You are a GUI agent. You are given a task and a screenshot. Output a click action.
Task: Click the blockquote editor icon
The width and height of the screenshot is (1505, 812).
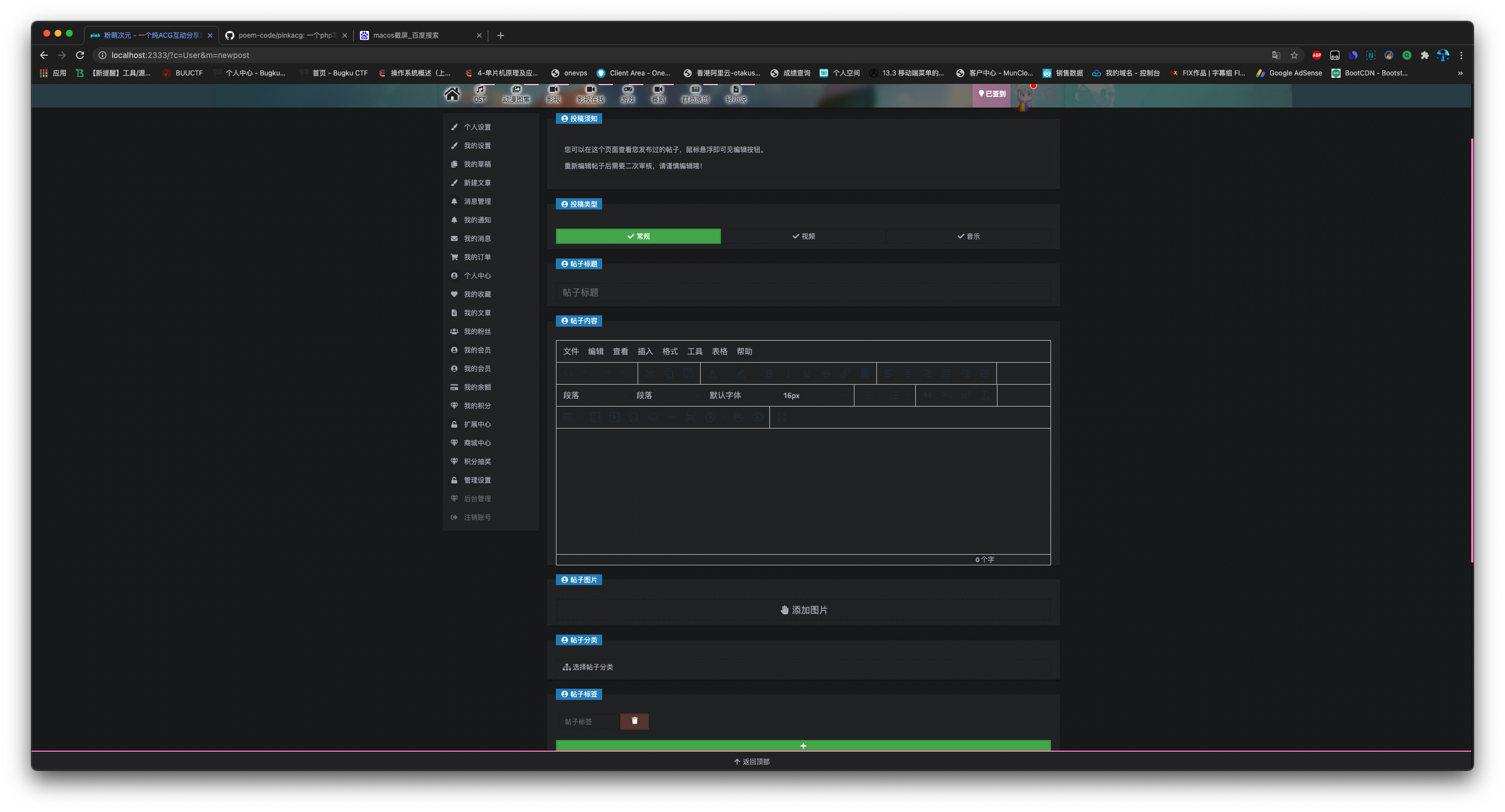(928, 395)
